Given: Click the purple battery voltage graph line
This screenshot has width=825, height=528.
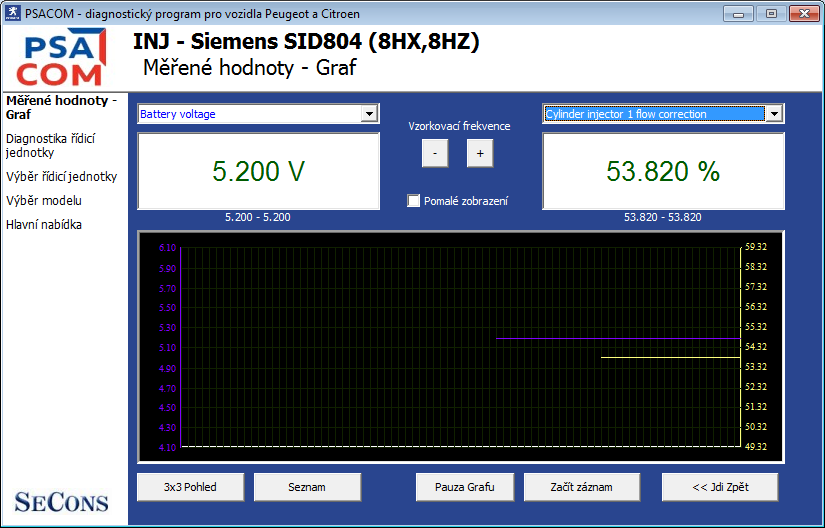Looking at the screenshot, I should tap(617, 339).
